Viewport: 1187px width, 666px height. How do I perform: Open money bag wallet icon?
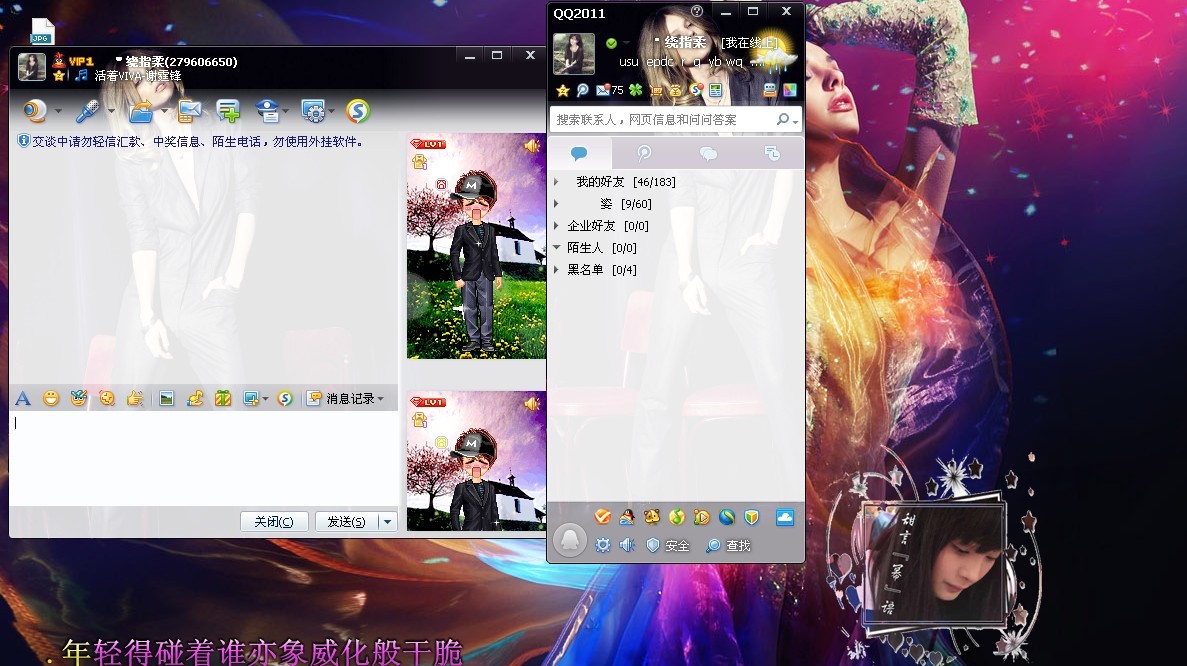[x=675, y=91]
